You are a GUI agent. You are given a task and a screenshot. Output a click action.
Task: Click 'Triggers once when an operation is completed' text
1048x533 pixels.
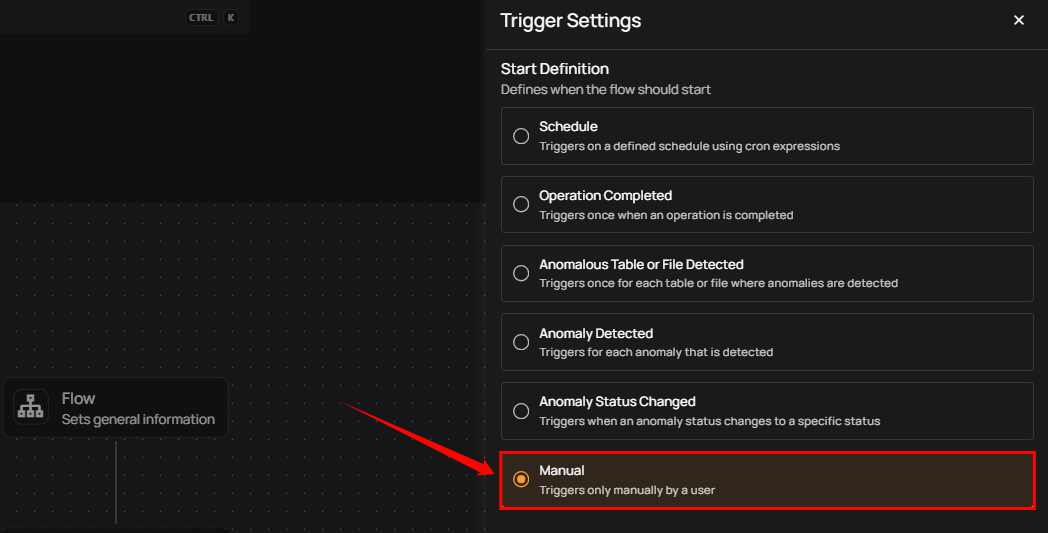point(666,215)
